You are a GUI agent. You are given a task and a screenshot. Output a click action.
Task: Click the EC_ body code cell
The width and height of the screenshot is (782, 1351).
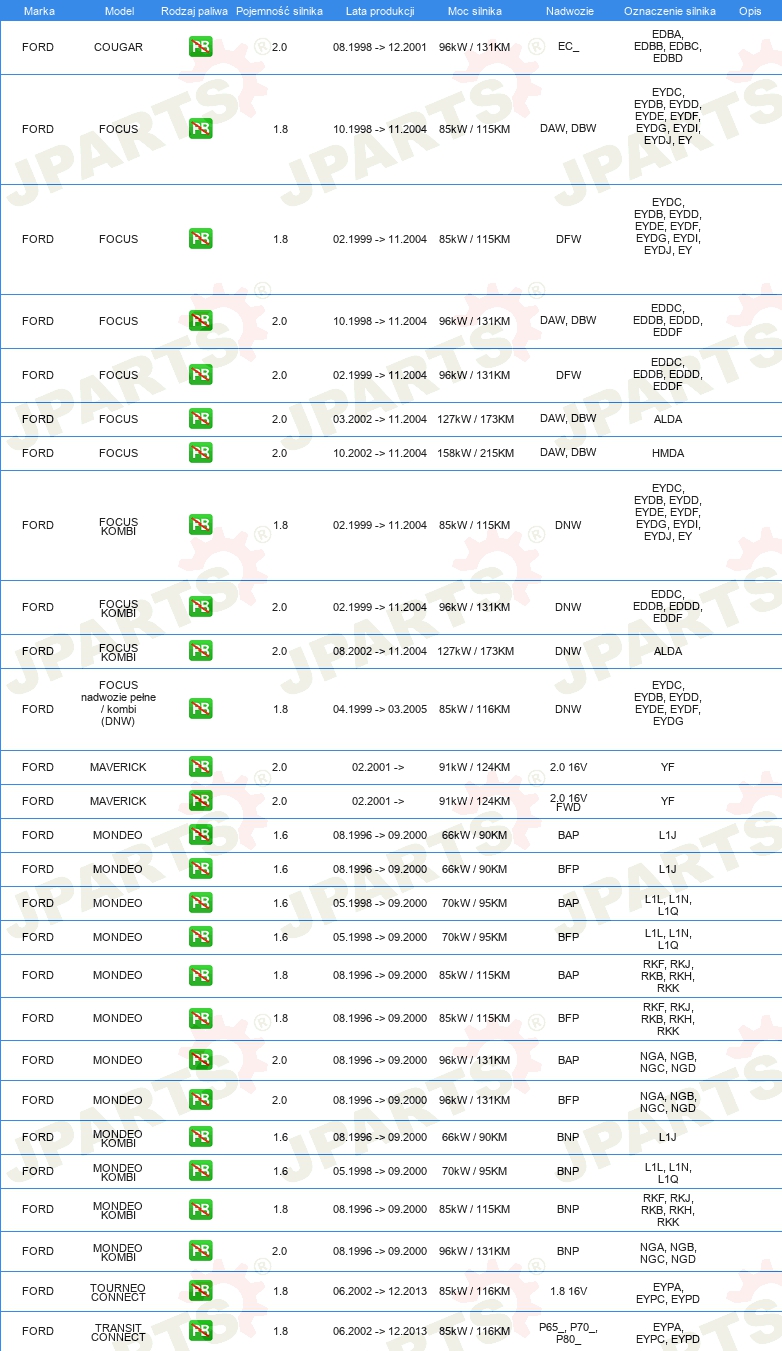568,47
